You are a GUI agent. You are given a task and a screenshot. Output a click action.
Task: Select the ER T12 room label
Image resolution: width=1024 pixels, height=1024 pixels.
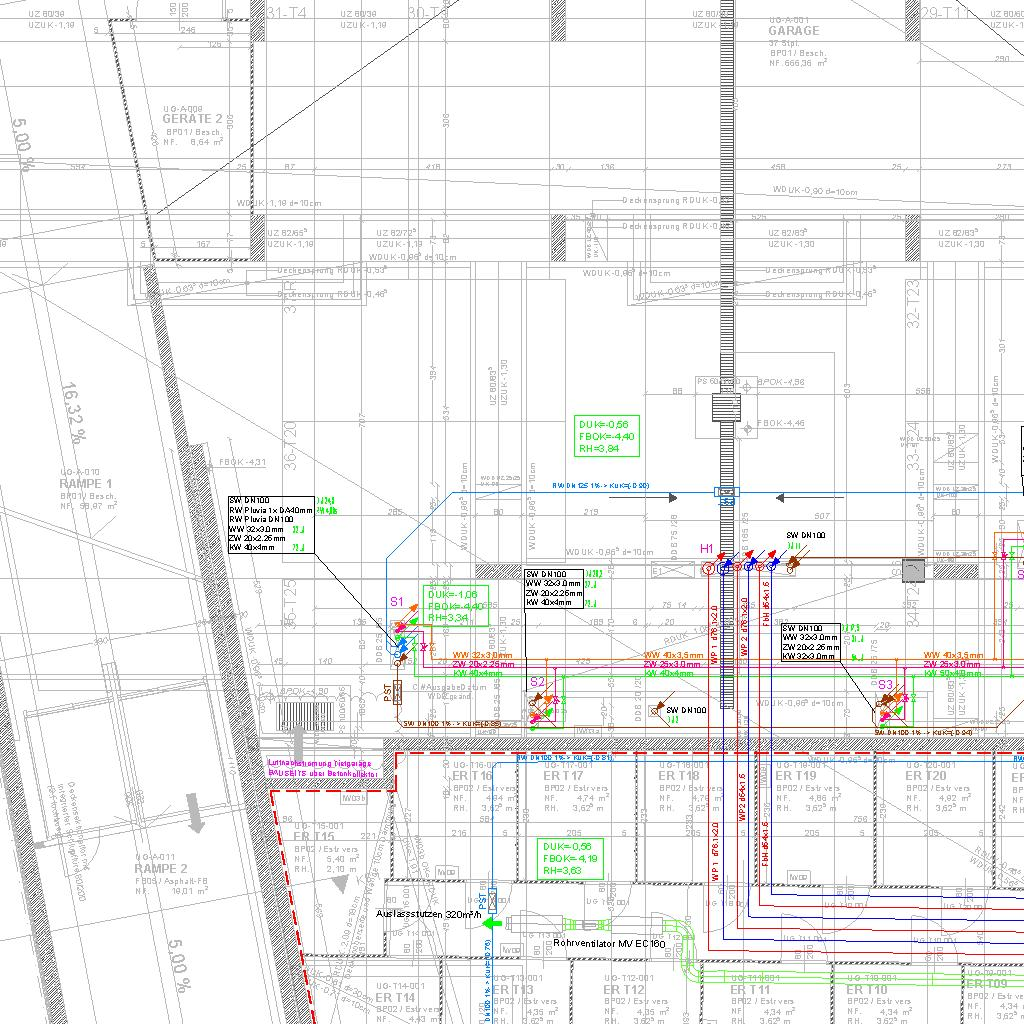coord(624,990)
